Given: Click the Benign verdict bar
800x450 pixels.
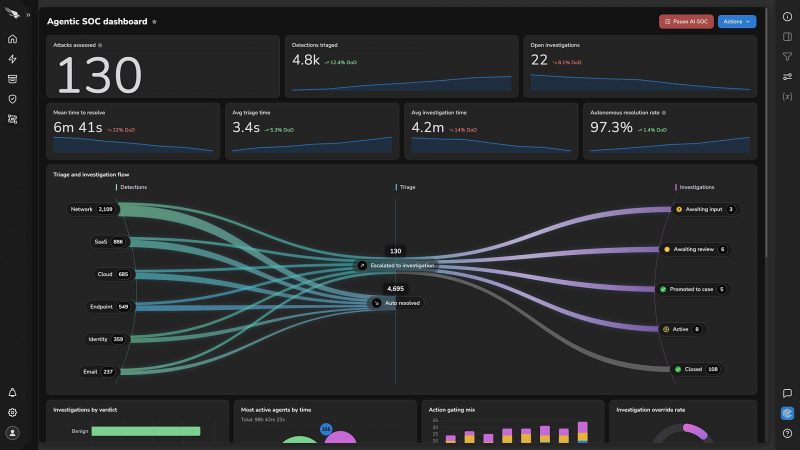Looking at the screenshot, I should 146,431.
